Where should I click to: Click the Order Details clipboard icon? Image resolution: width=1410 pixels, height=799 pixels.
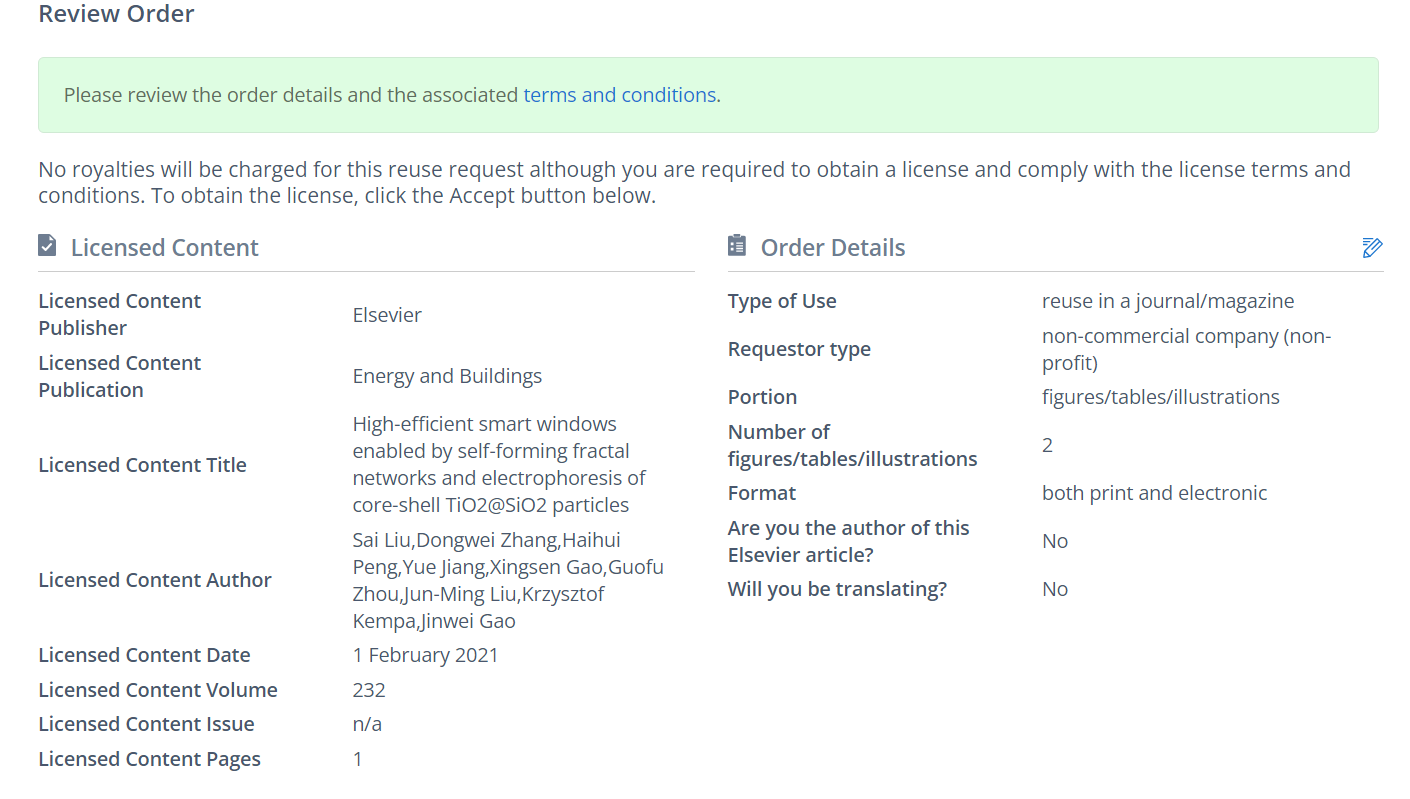[737, 245]
